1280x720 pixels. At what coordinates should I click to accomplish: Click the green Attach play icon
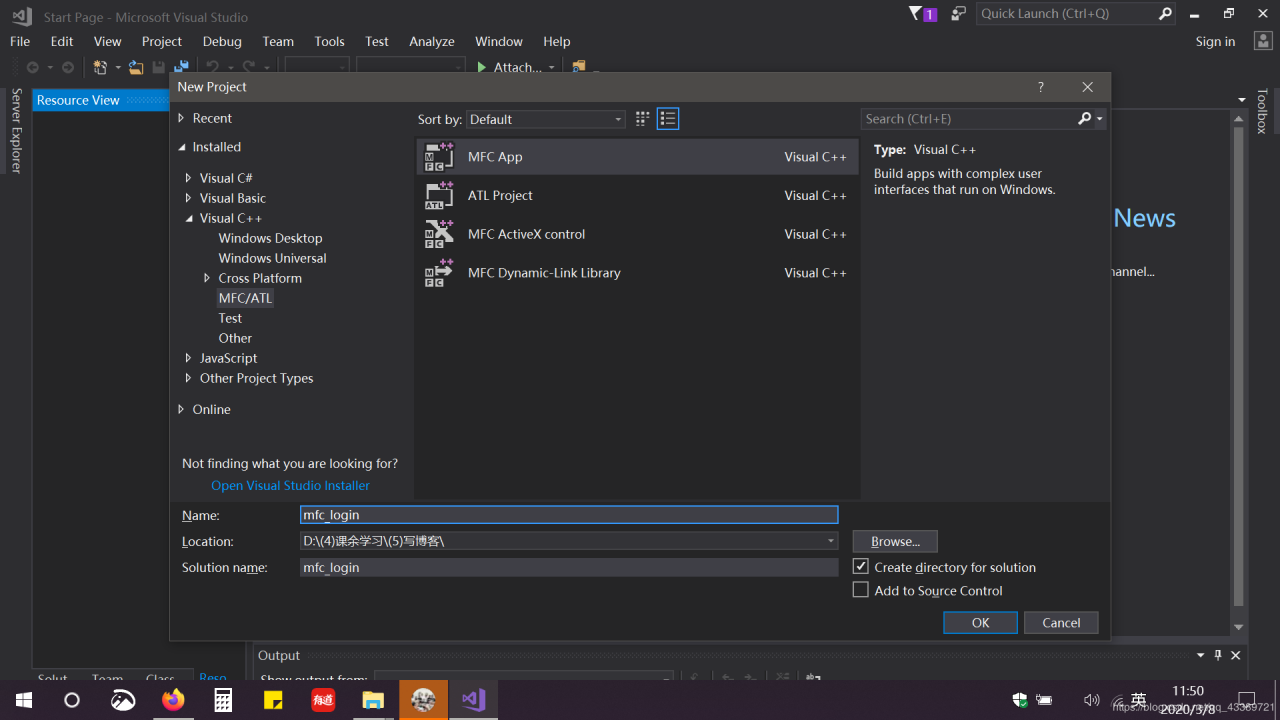[x=482, y=67]
